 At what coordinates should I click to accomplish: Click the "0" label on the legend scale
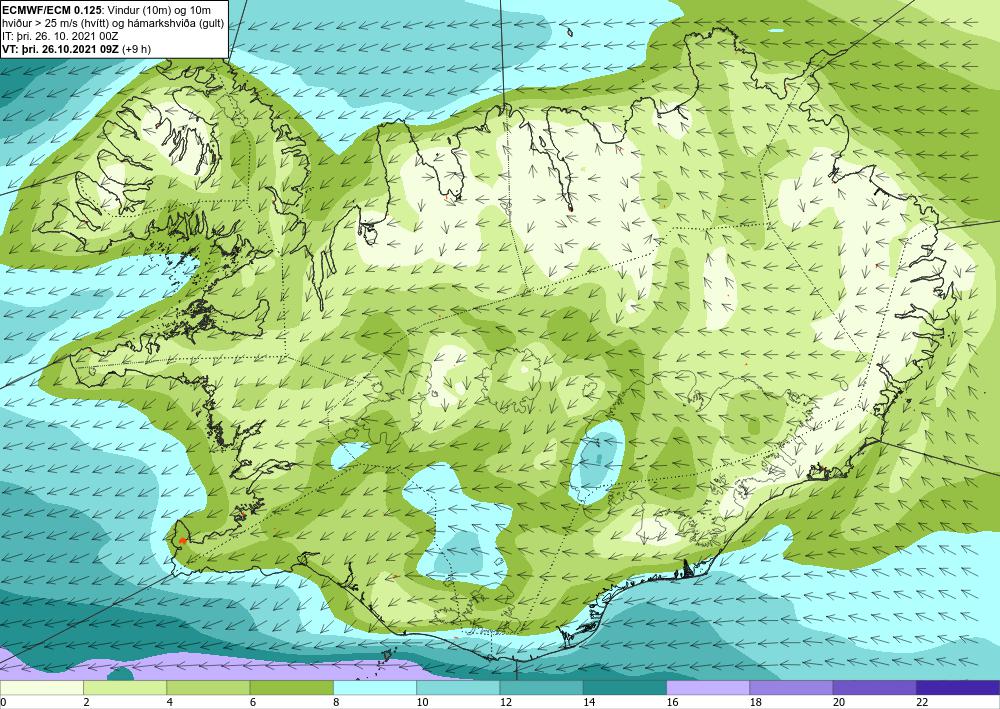click(3, 703)
